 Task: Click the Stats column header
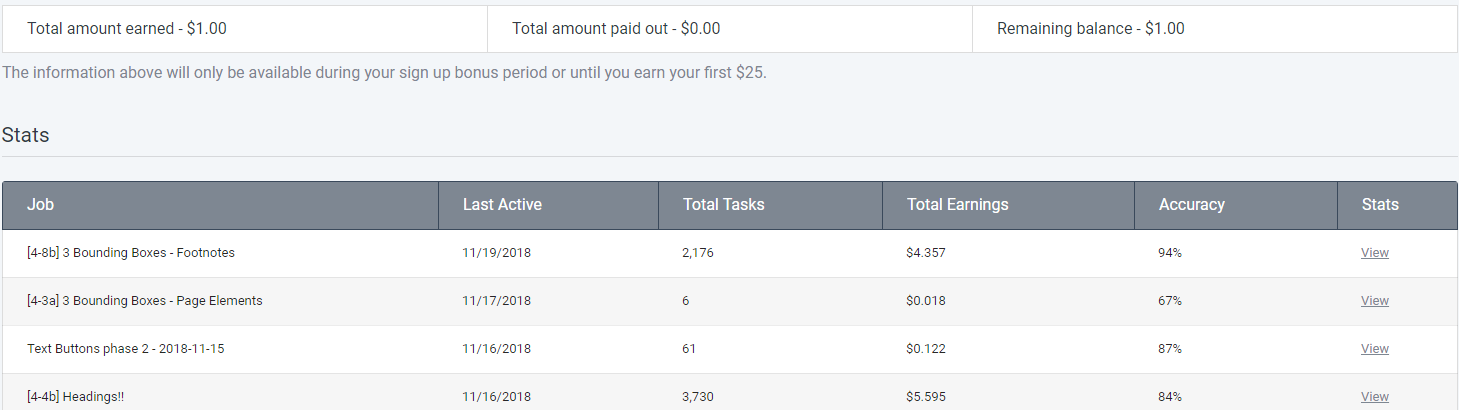1380,205
